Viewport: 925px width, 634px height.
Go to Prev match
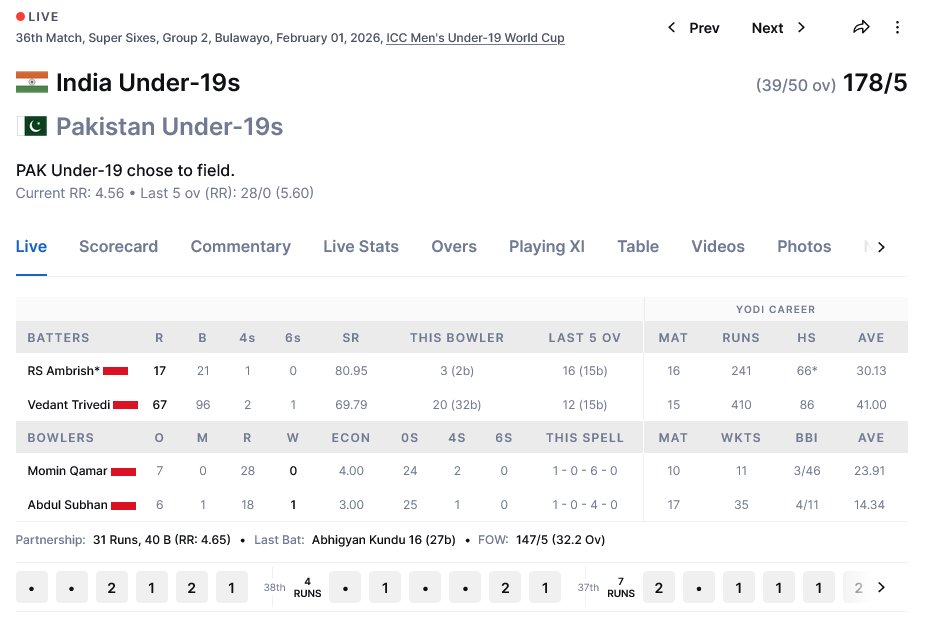click(694, 28)
